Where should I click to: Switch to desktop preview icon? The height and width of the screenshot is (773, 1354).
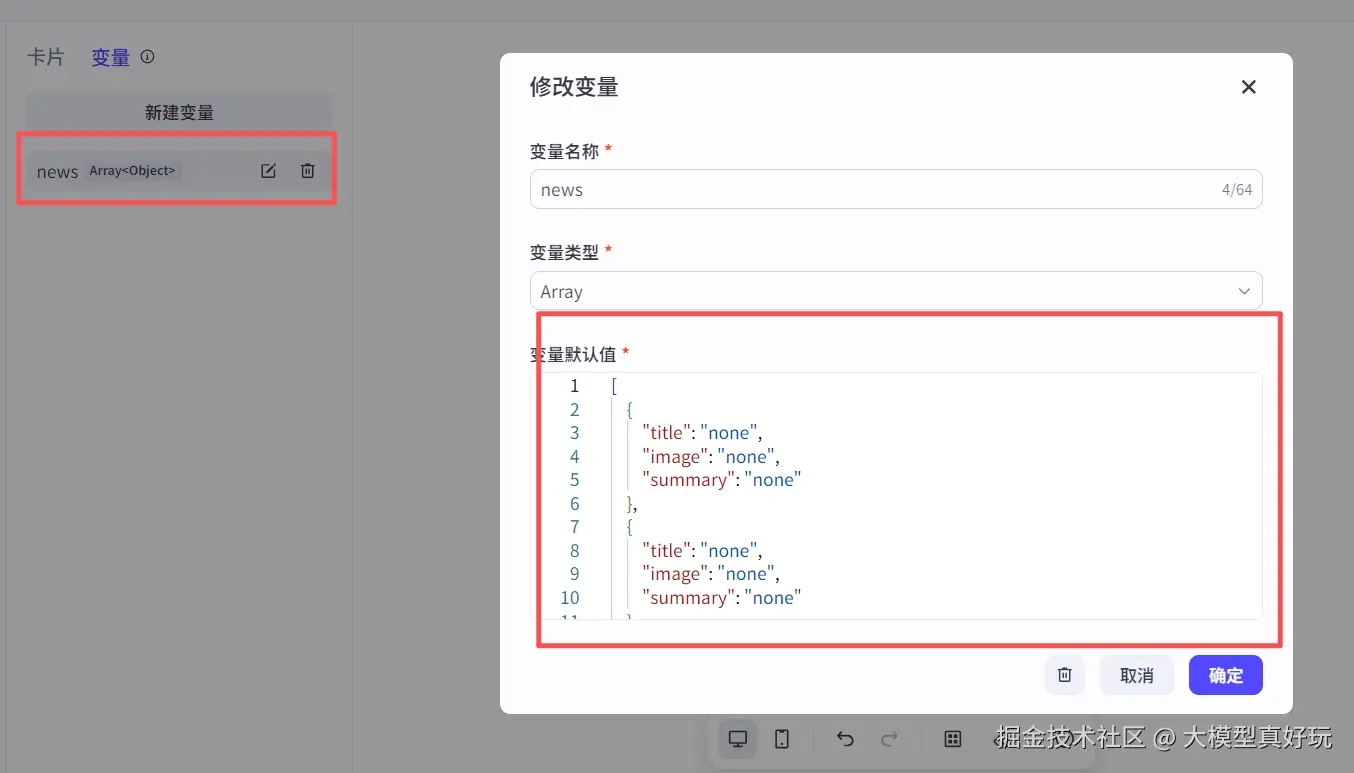click(x=738, y=739)
